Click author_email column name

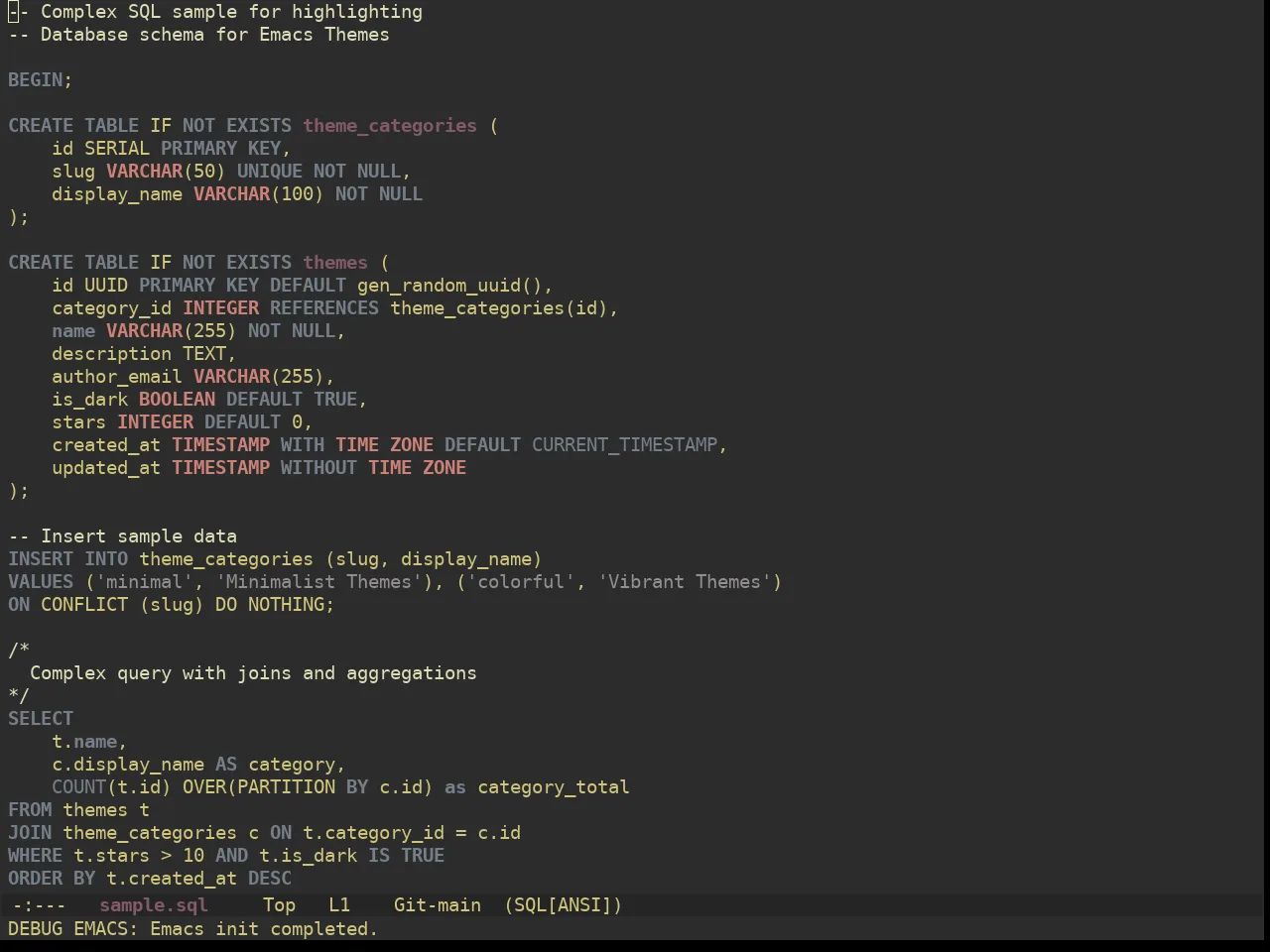[117, 377]
